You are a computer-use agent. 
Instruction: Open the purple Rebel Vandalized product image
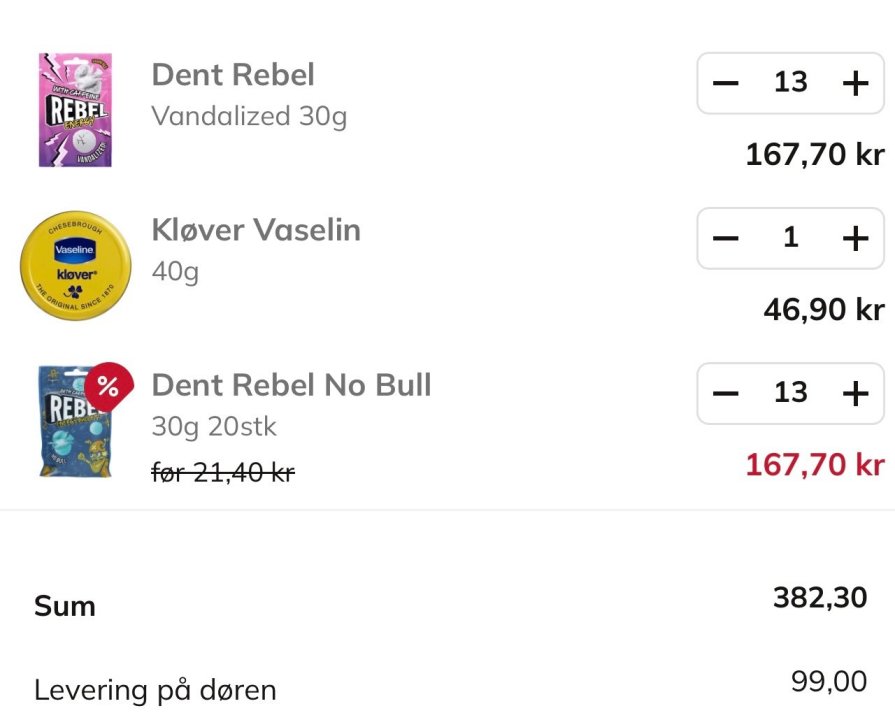(x=75, y=110)
